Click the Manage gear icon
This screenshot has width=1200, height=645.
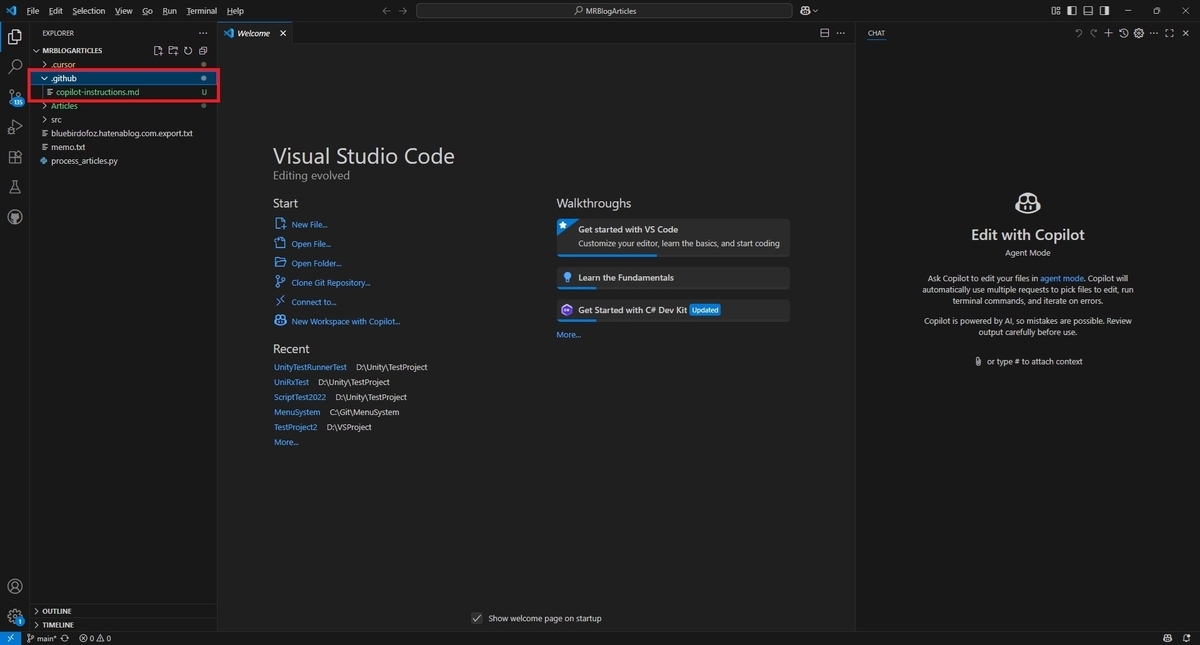[x=15, y=617]
